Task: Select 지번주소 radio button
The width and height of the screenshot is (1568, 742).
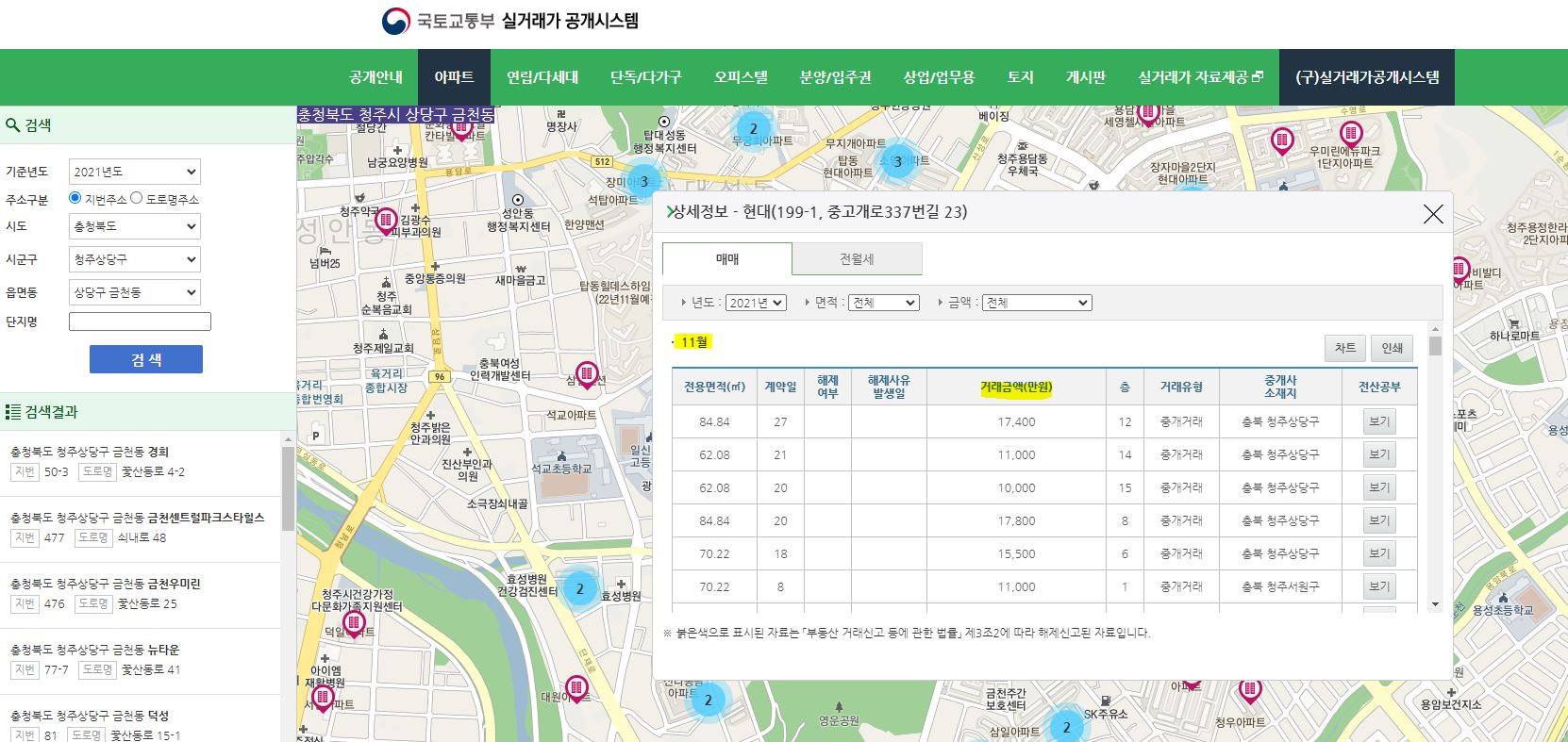Action: click(75, 198)
